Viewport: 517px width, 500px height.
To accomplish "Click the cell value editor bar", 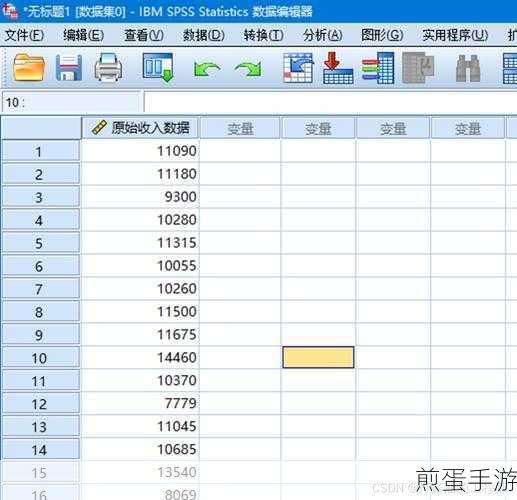I will 330,102.
